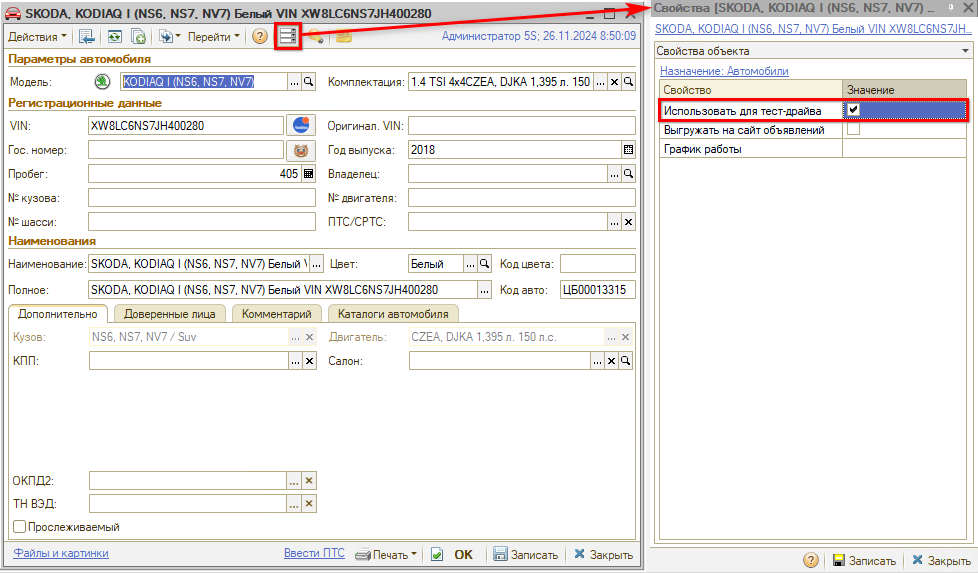Click the Модель field
Image resolution: width=978 pixels, height=573 pixels.
click(203, 82)
